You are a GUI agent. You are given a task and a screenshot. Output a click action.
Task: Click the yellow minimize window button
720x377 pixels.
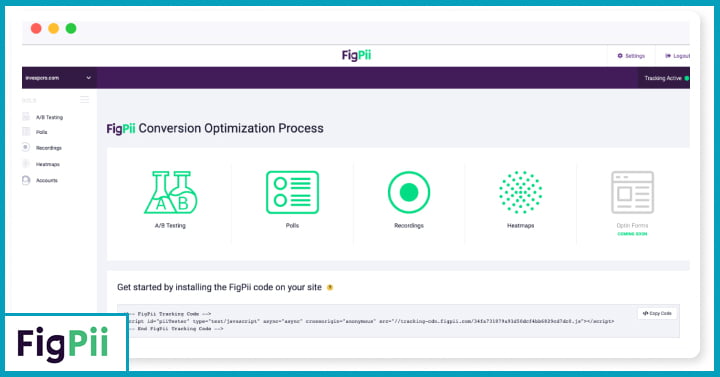point(53,28)
